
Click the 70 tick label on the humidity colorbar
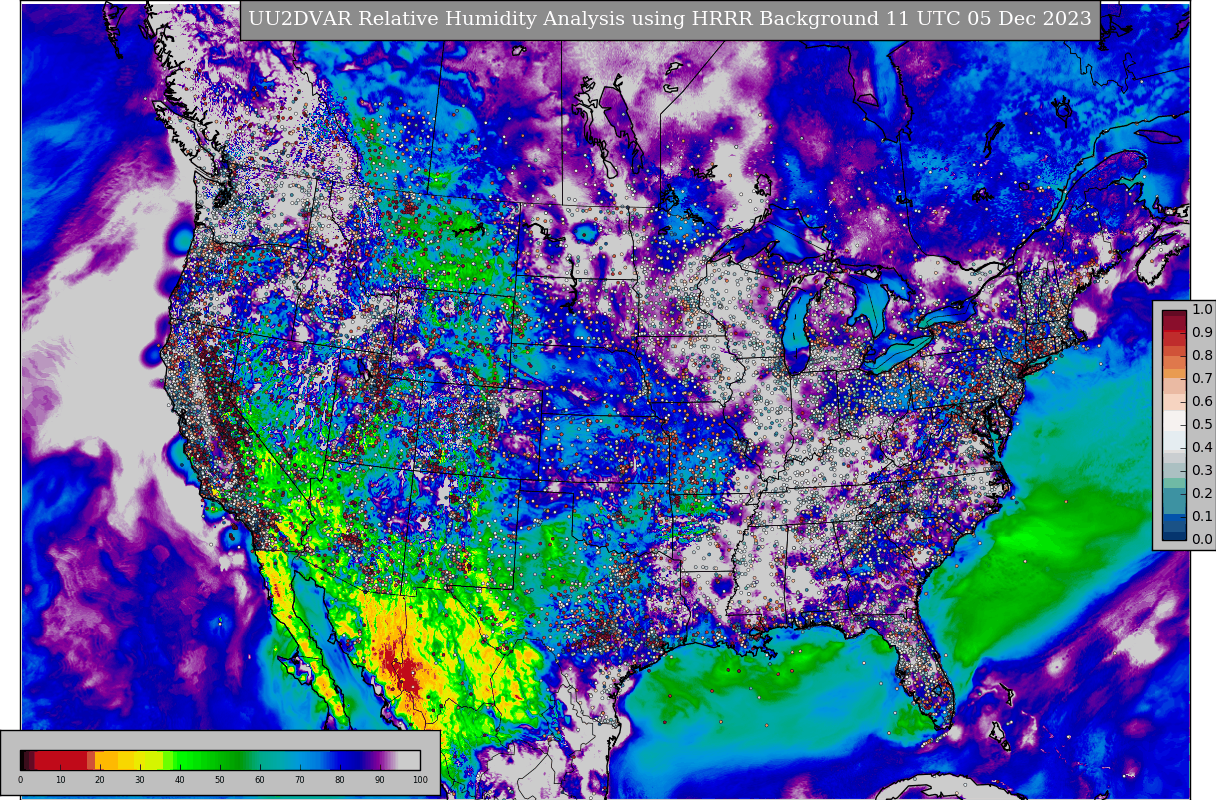coord(300,780)
